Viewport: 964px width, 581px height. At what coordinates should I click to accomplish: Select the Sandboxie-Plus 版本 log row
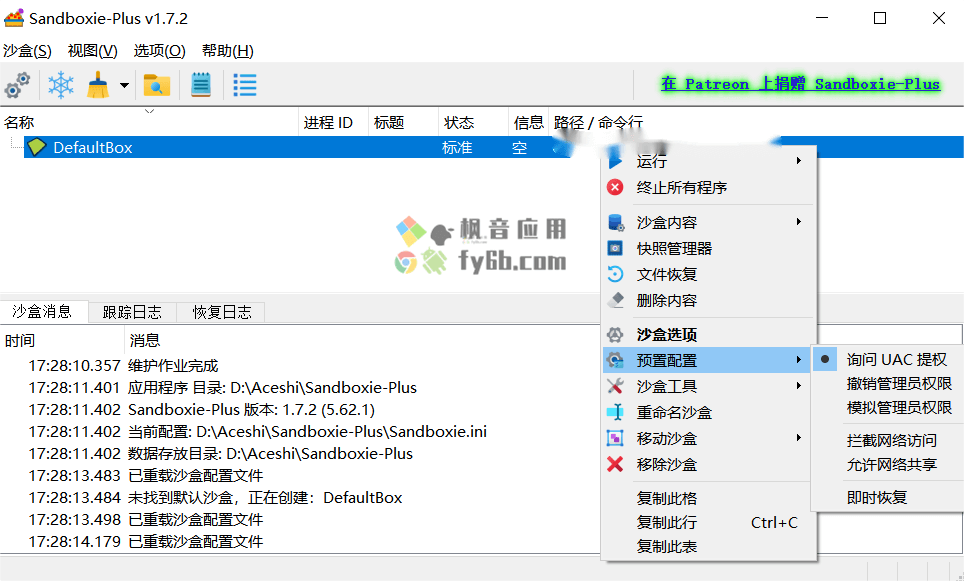(301, 409)
